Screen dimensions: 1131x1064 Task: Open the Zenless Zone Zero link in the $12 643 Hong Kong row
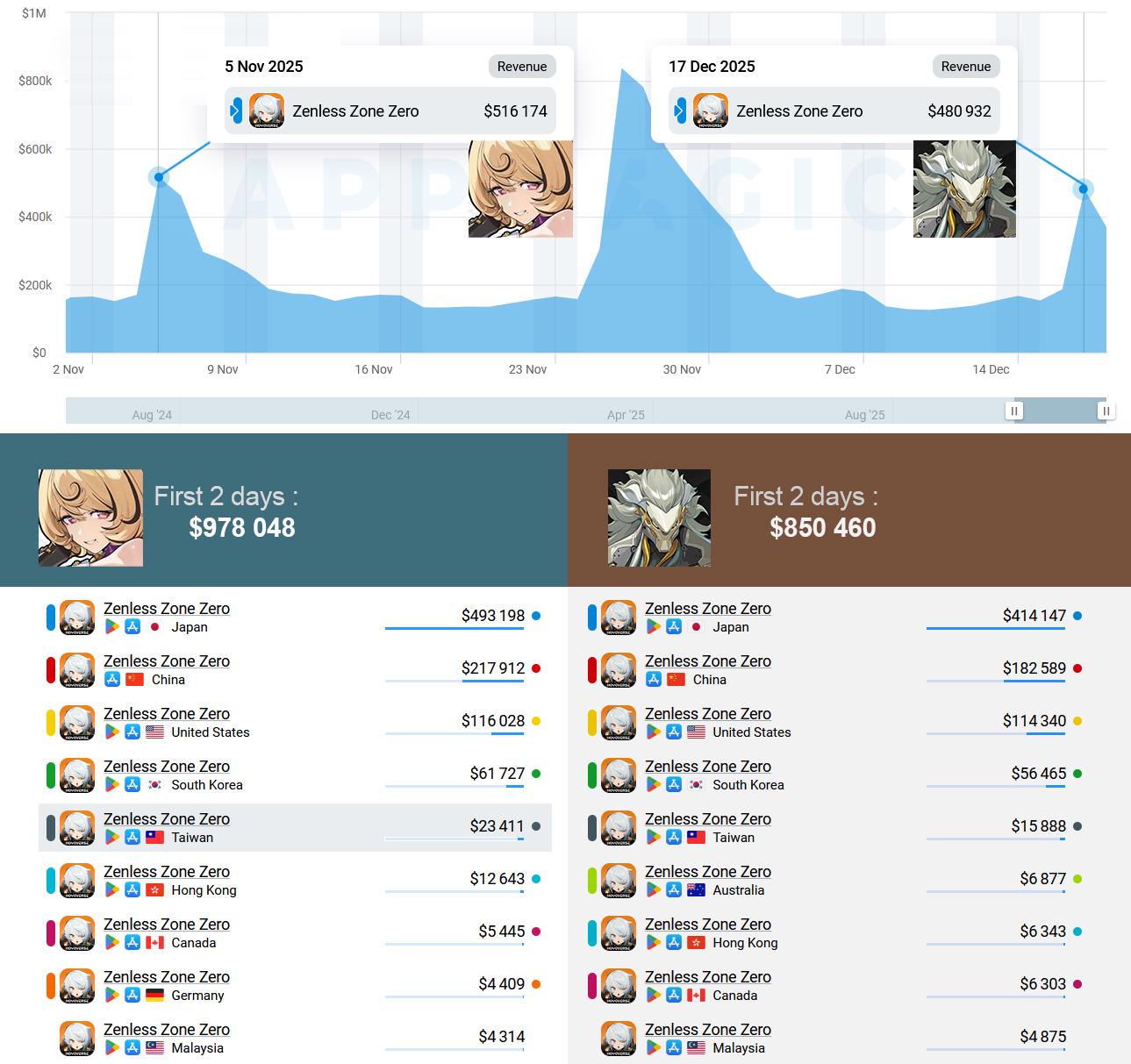167,872
